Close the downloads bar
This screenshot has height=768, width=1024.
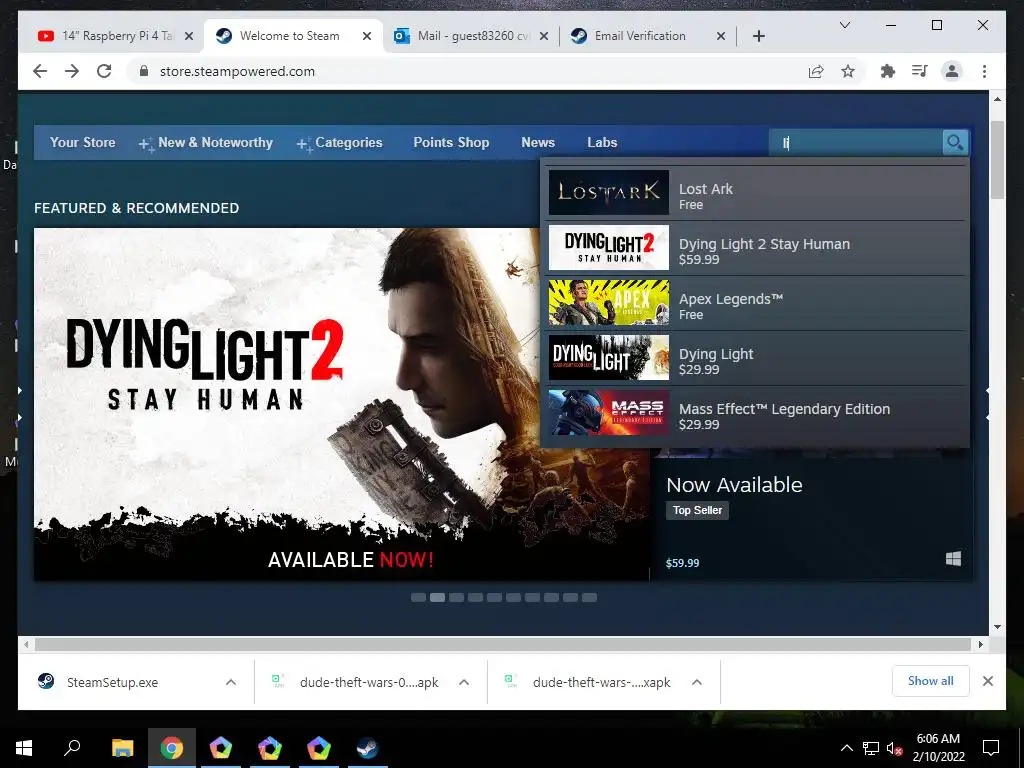pos(987,681)
